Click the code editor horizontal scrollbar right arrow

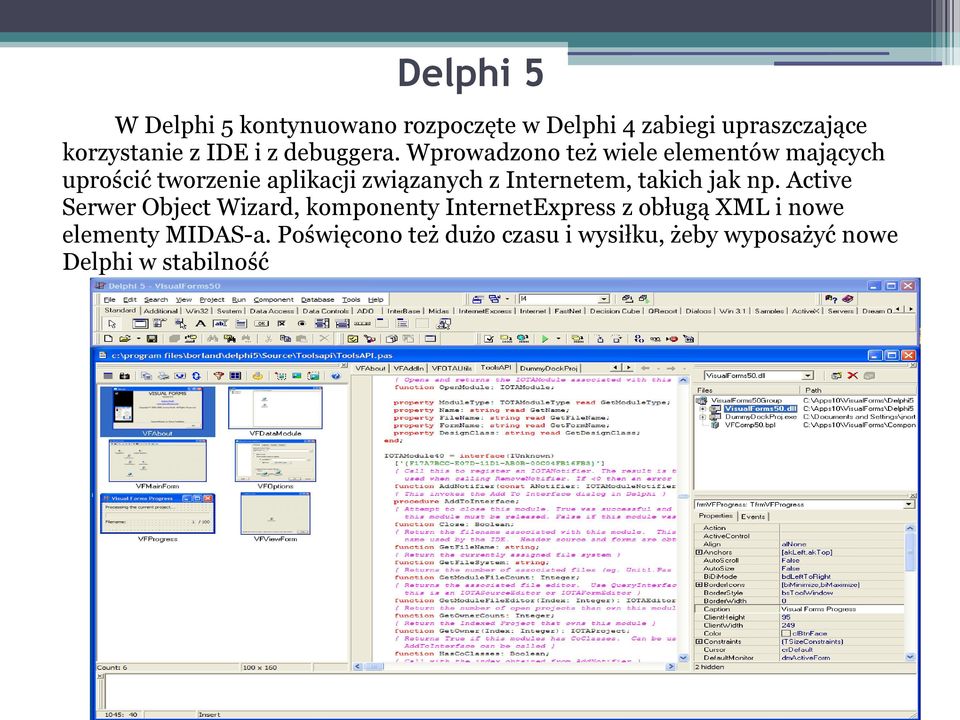tap(671, 666)
